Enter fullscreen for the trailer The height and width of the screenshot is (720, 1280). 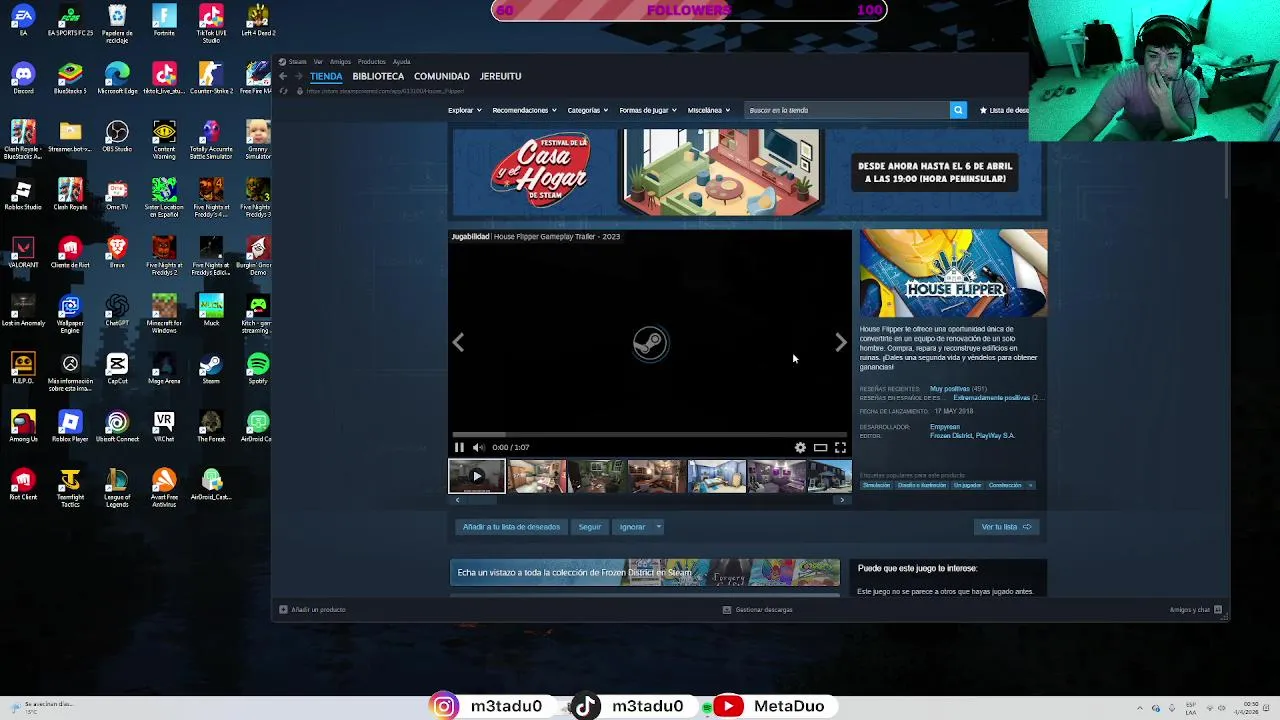pos(840,447)
